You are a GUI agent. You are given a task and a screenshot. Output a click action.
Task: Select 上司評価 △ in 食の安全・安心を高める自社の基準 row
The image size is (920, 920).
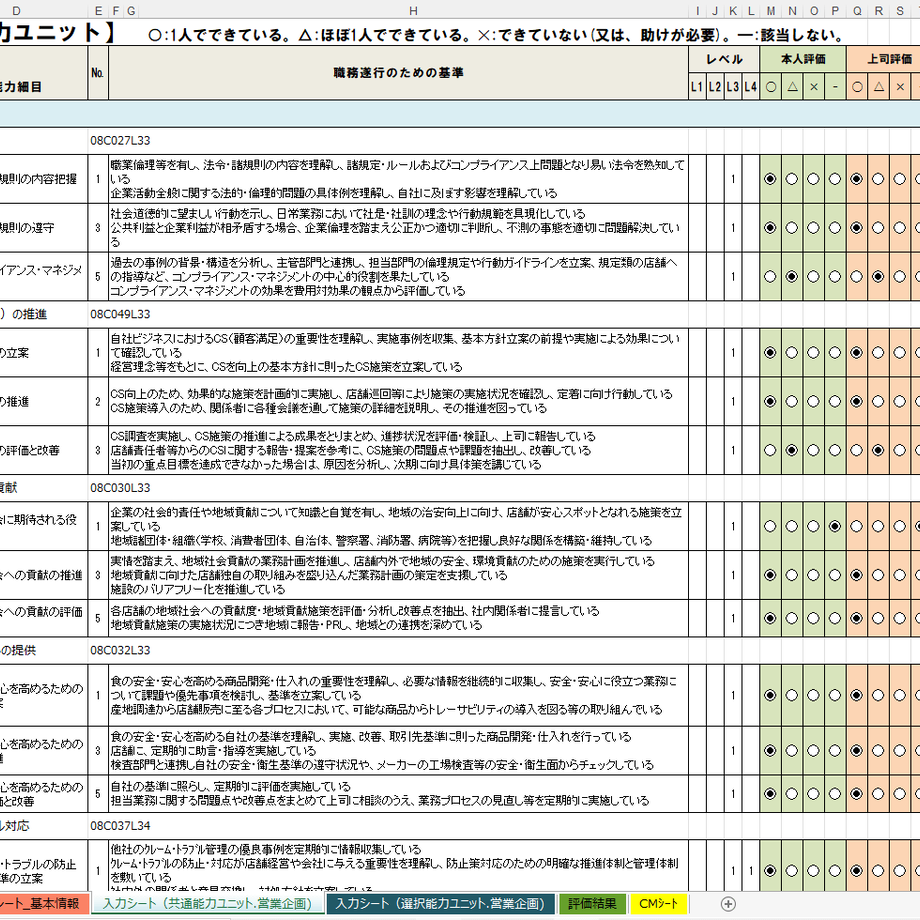(878, 750)
